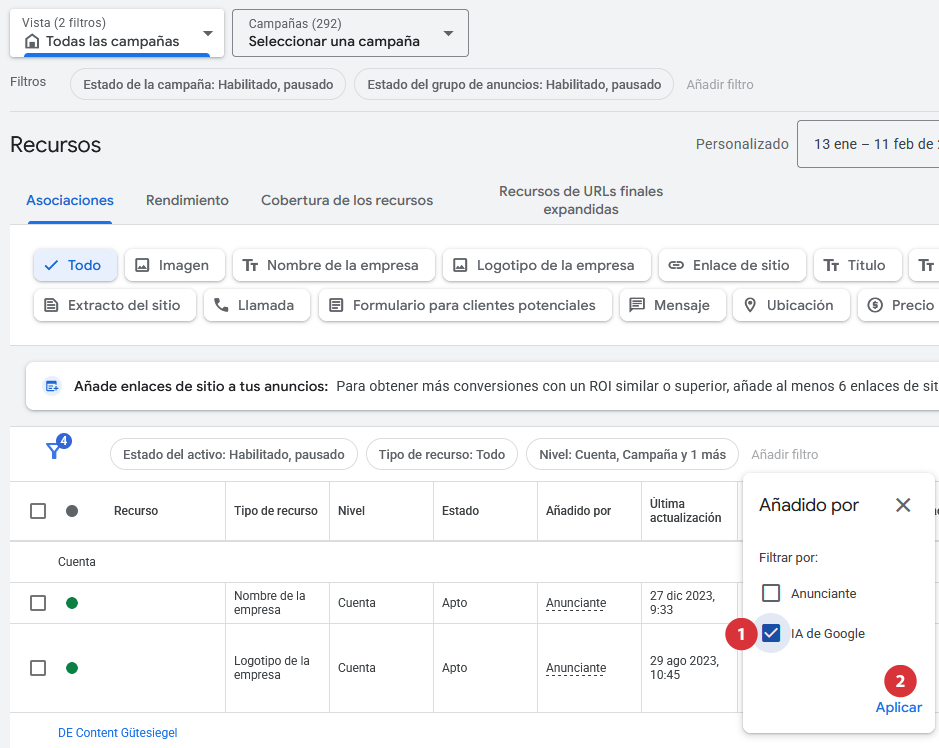This screenshot has height=748, width=939.
Task: Click the Mensaje resource chip
Action: click(671, 305)
